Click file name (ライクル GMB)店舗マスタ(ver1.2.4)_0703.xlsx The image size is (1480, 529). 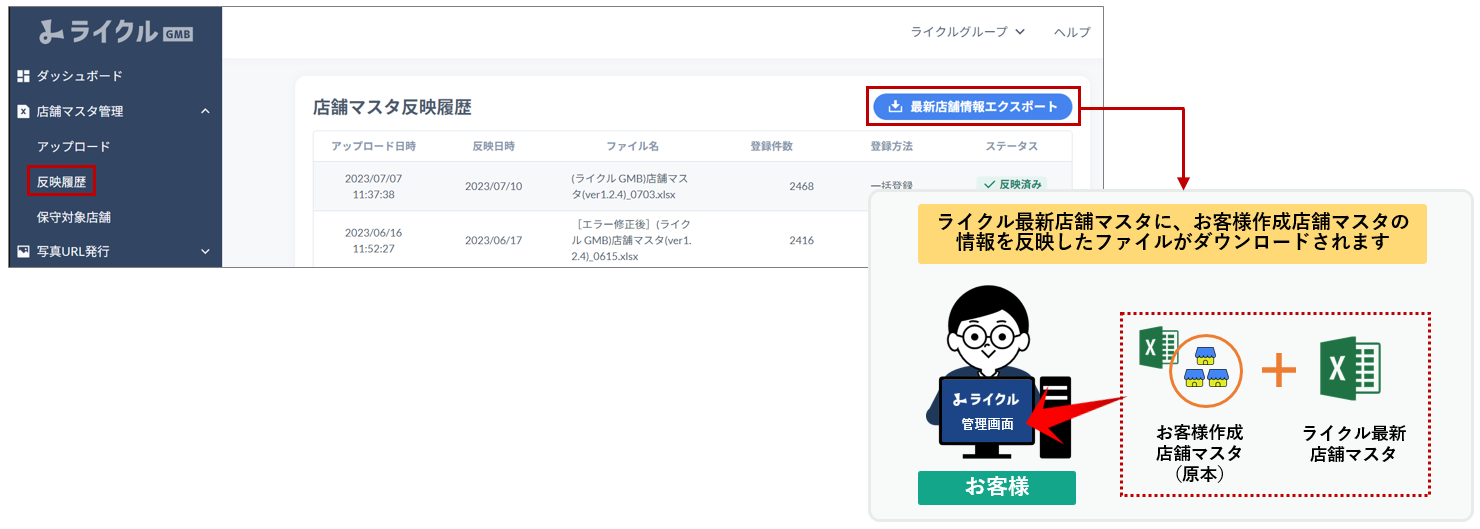[x=631, y=186]
